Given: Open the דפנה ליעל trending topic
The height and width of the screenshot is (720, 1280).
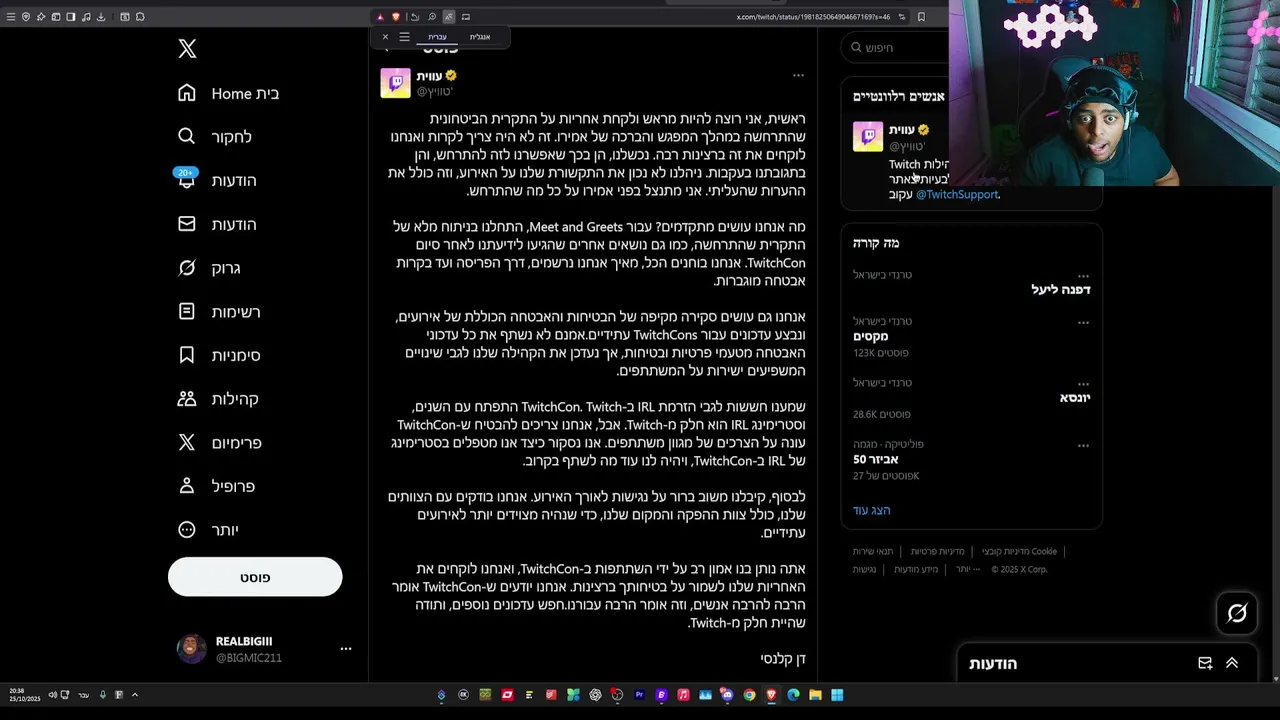Looking at the screenshot, I should point(1060,289).
